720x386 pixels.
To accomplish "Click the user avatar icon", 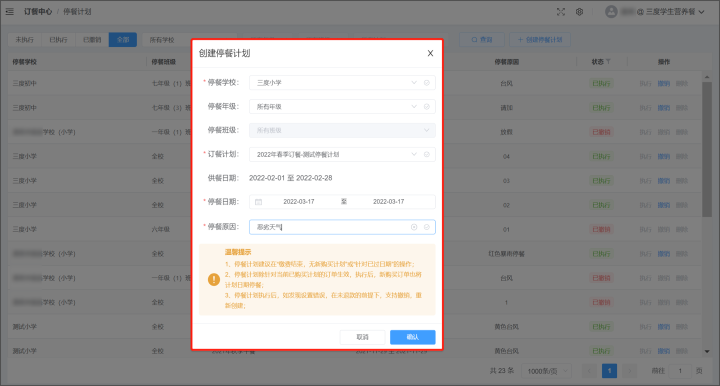I will (611, 12).
